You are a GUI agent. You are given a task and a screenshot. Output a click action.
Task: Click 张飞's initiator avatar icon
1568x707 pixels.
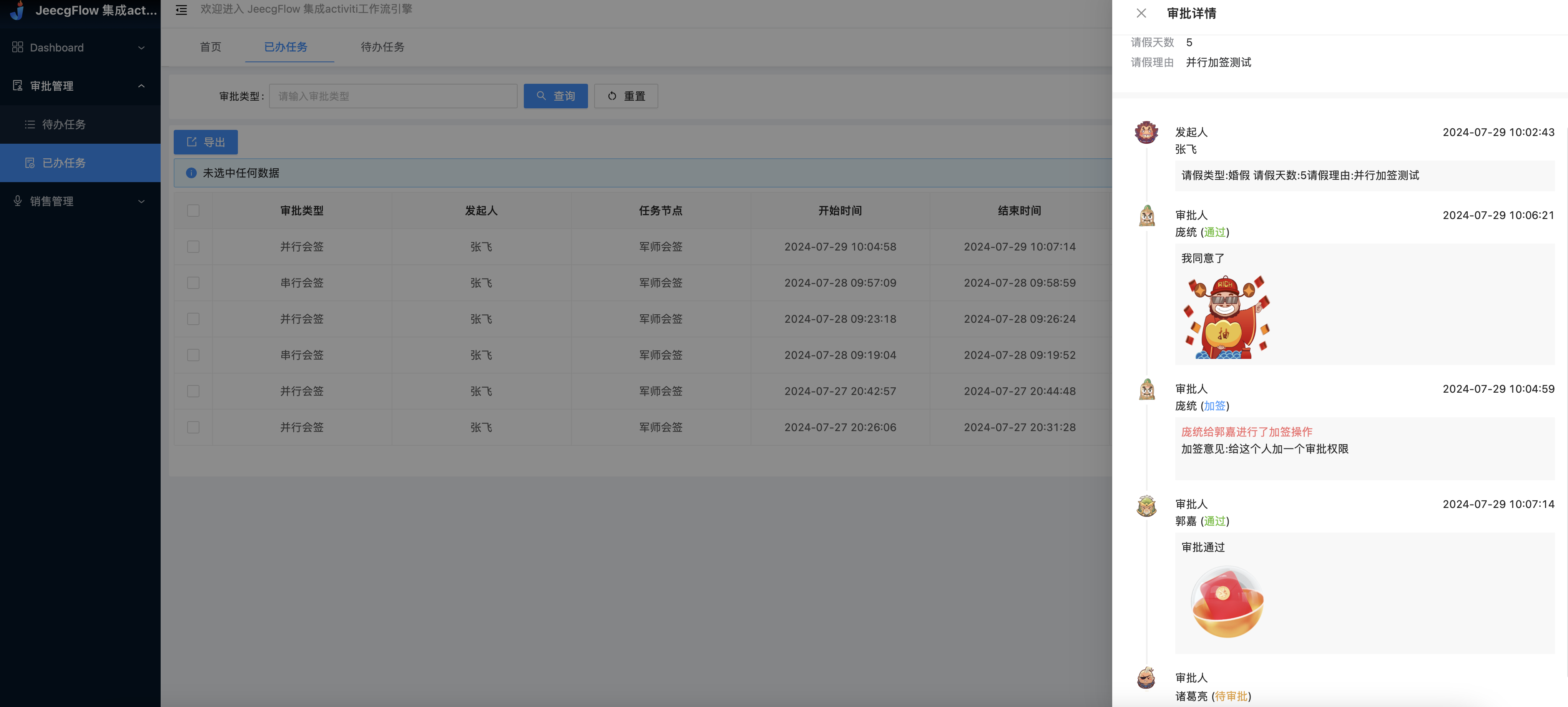pos(1146,132)
